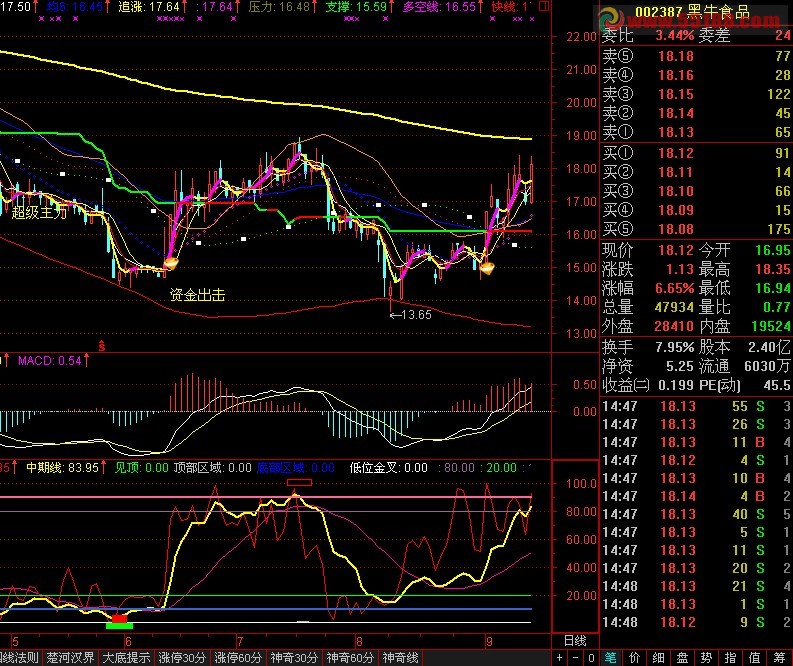Click the 13.65 low price marker
793x666 pixels.
pyautogui.click(x=410, y=314)
